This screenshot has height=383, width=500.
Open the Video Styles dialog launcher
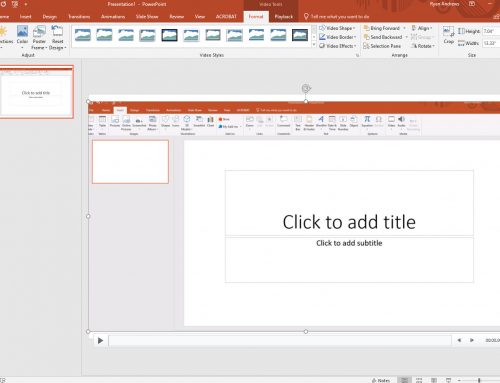pos(357,55)
